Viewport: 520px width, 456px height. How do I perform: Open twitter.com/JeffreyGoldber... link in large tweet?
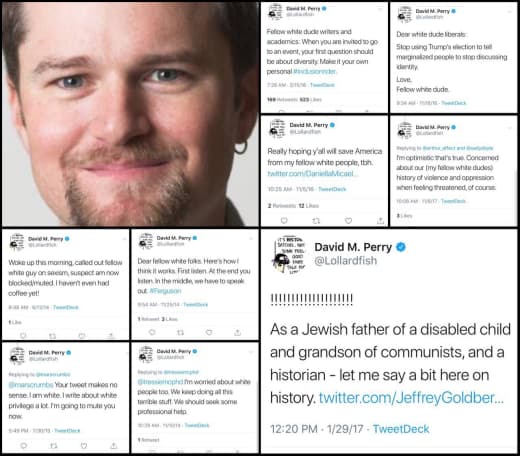[x=411, y=398]
